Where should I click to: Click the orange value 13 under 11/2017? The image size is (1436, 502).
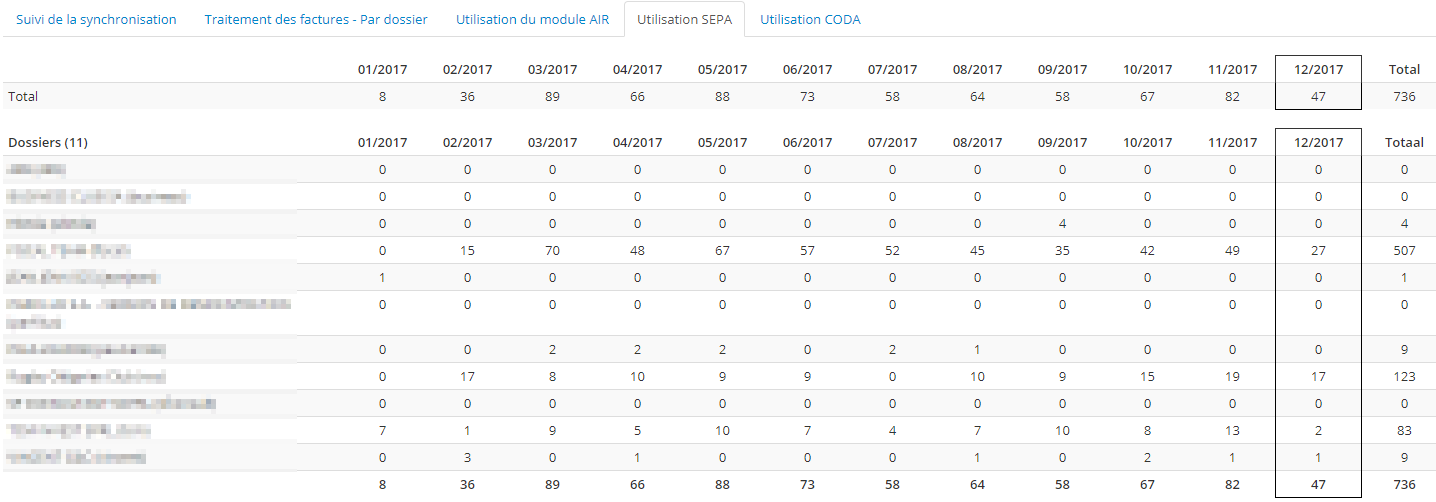[1232, 430]
